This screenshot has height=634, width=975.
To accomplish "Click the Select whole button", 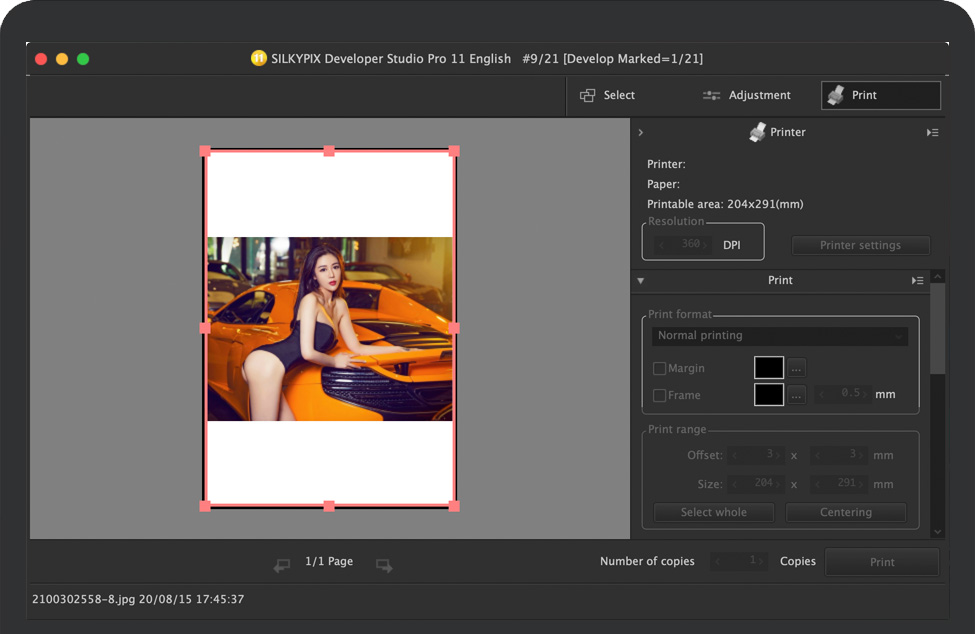I will [x=713, y=512].
